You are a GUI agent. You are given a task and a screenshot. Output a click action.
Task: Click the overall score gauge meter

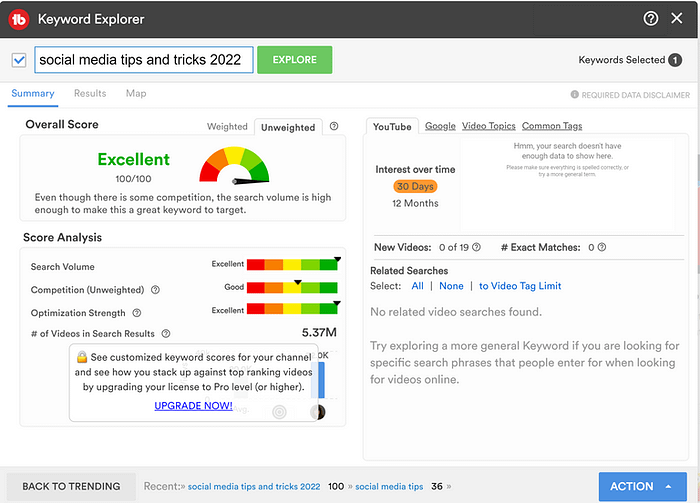pos(234,165)
